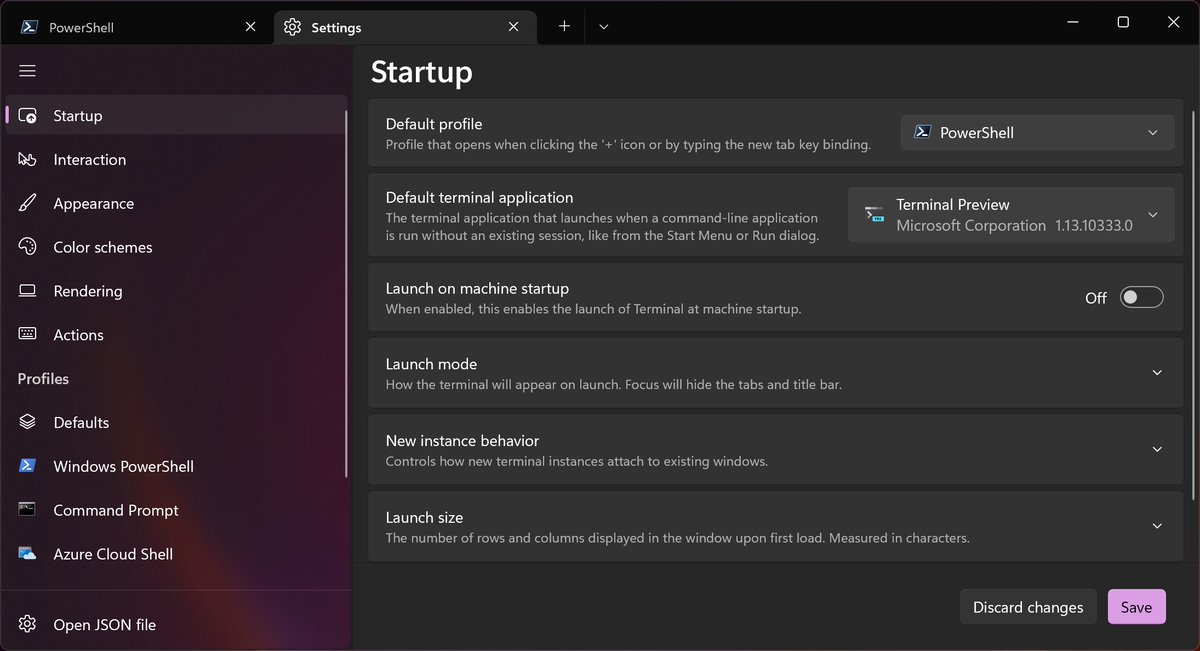The height and width of the screenshot is (651, 1200).
Task: Click the Profiles section header
Action: (x=43, y=379)
